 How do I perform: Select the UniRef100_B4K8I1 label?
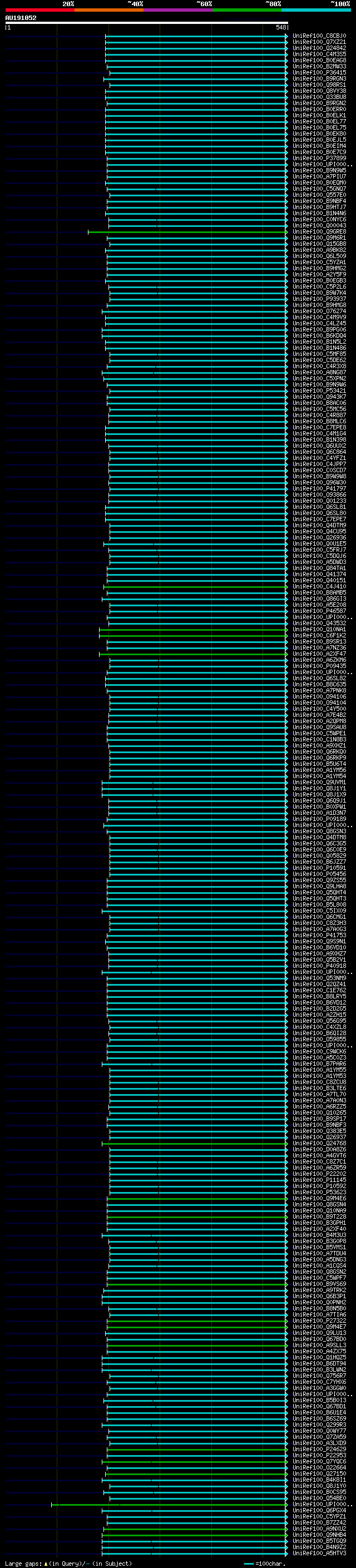319,1480
